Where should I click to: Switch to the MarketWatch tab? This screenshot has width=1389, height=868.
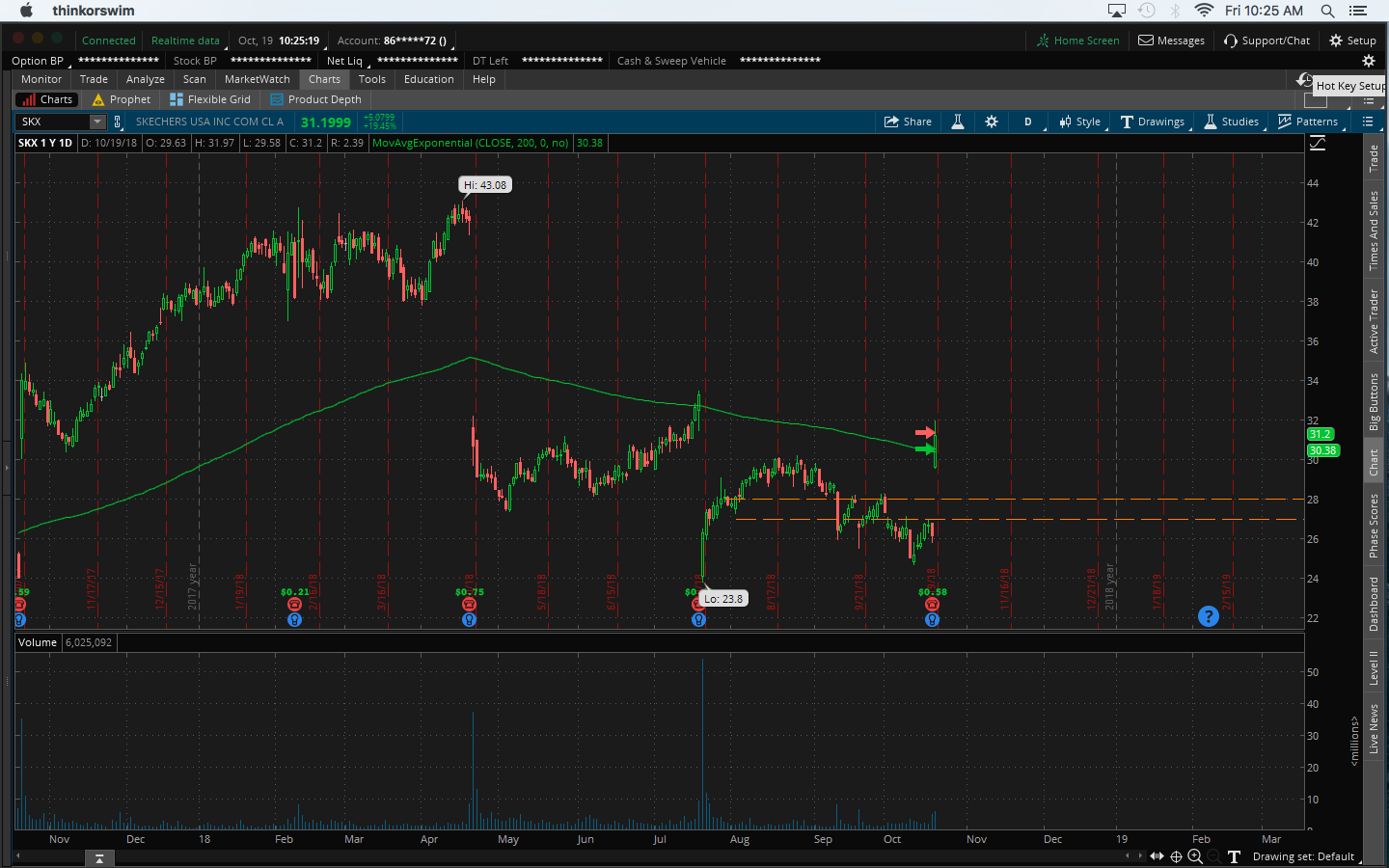[x=257, y=79]
